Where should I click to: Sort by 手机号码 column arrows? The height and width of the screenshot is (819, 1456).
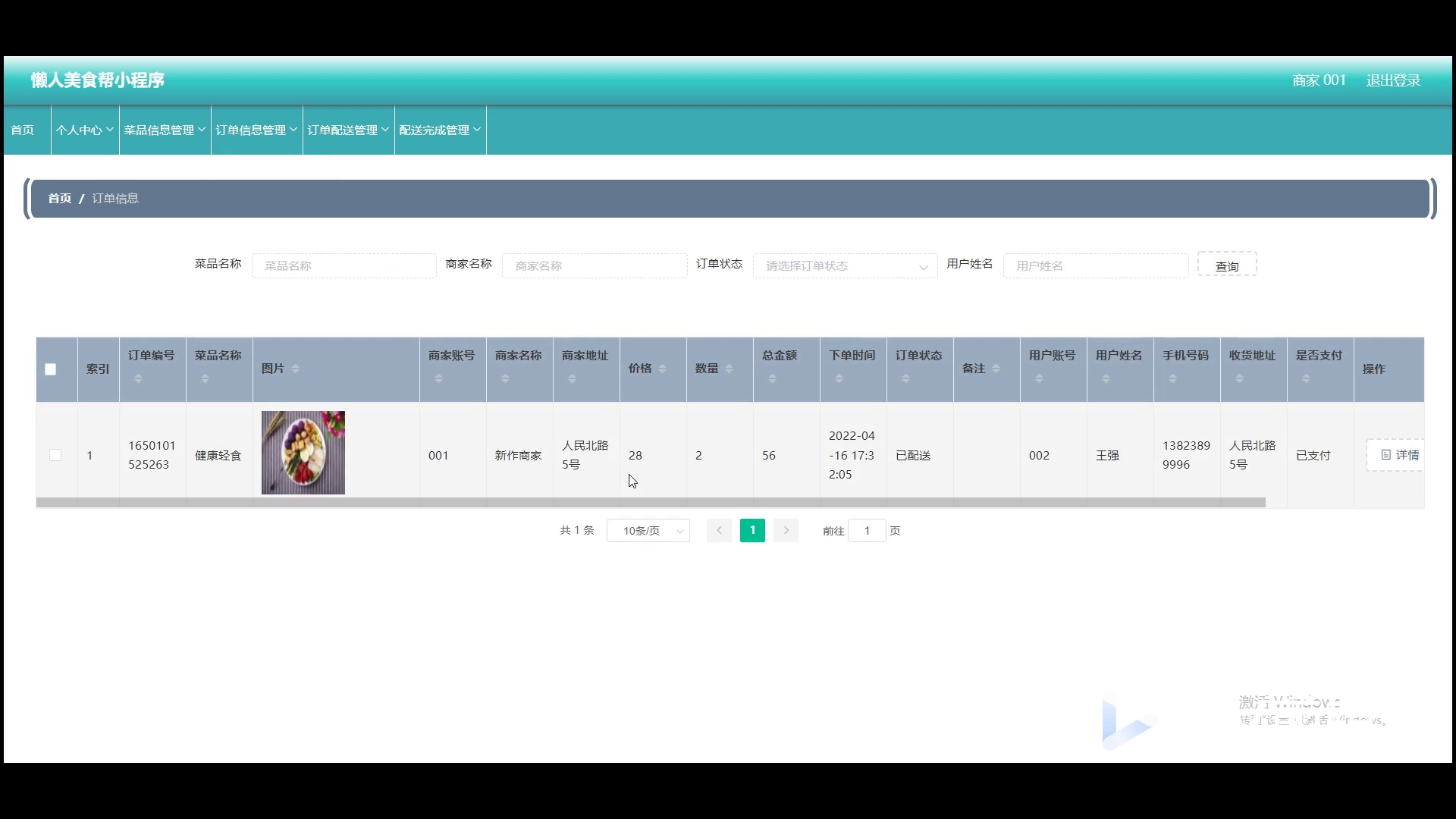pyautogui.click(x=1172, y=378)
